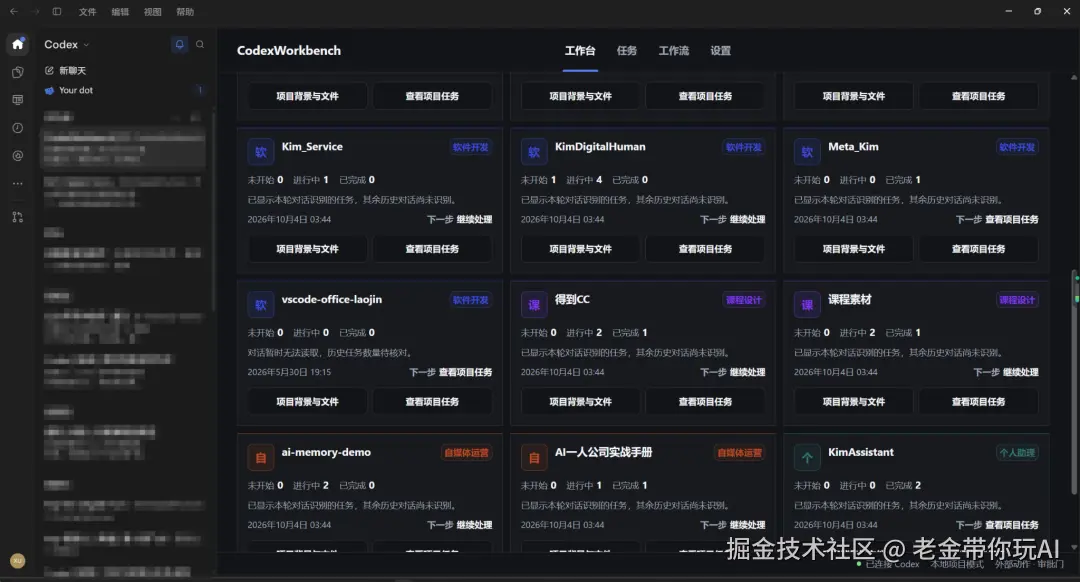Click 继续处理 link in KimDigitalHuman card
Screen dimensions: 1080x582
point(747,219)
